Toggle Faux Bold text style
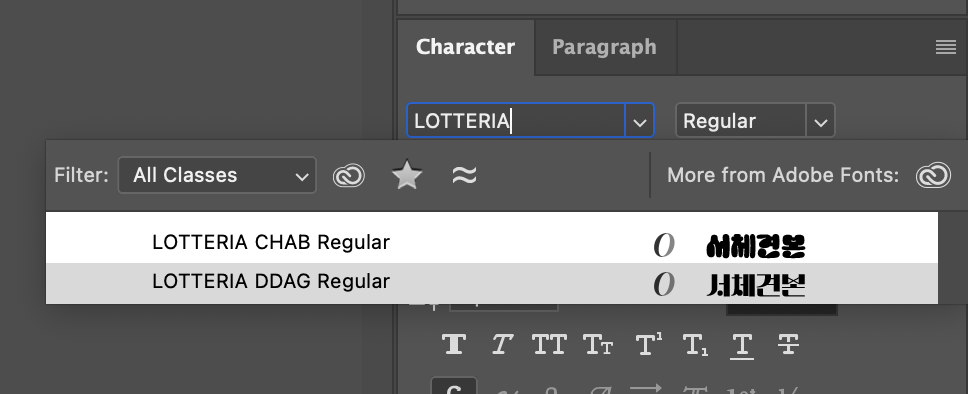Image resolution: width=968 pixels, height=394 pixels. coord(454,345)
